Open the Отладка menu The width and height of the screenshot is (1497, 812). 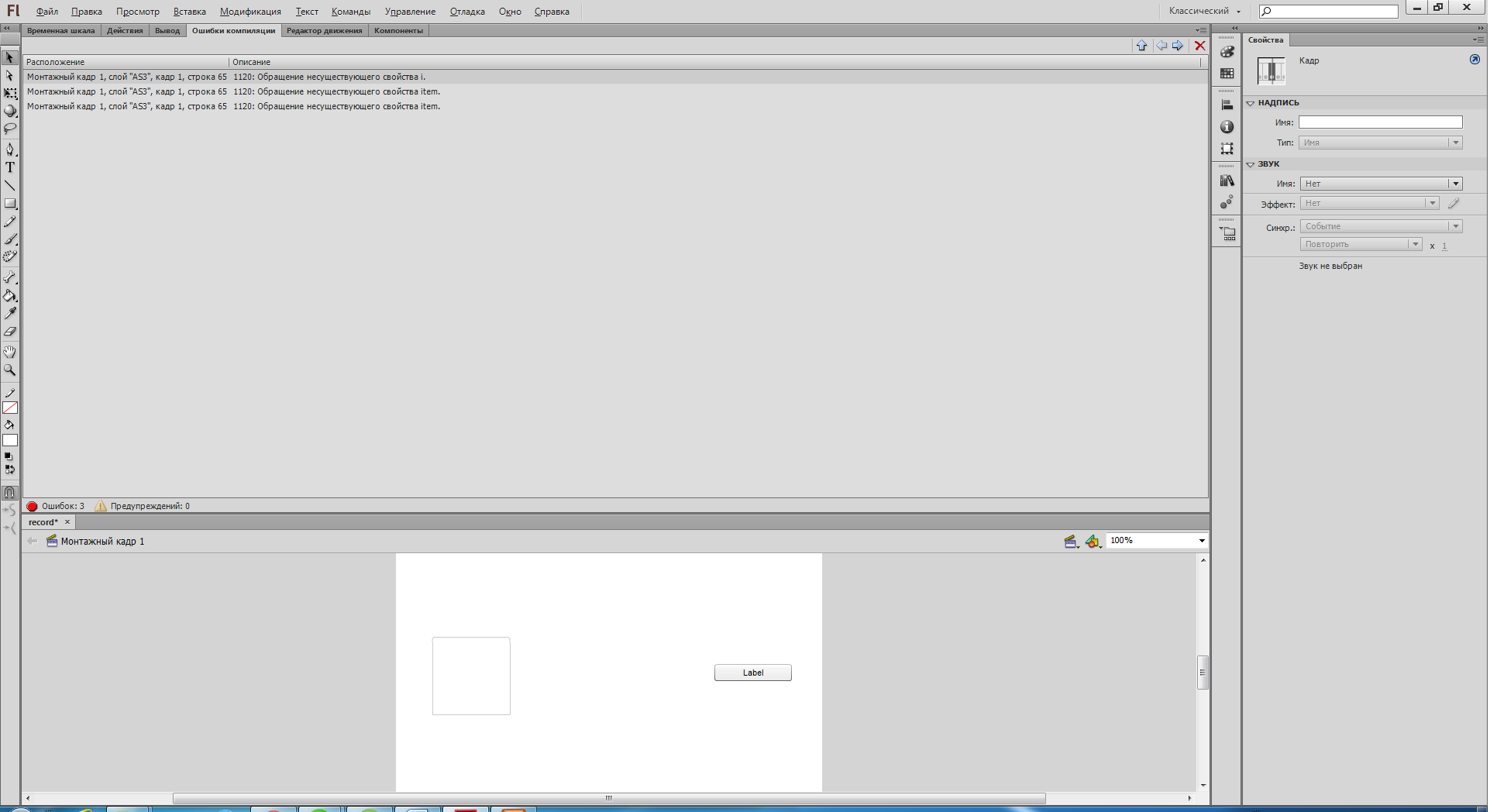(x=467, y=12)
